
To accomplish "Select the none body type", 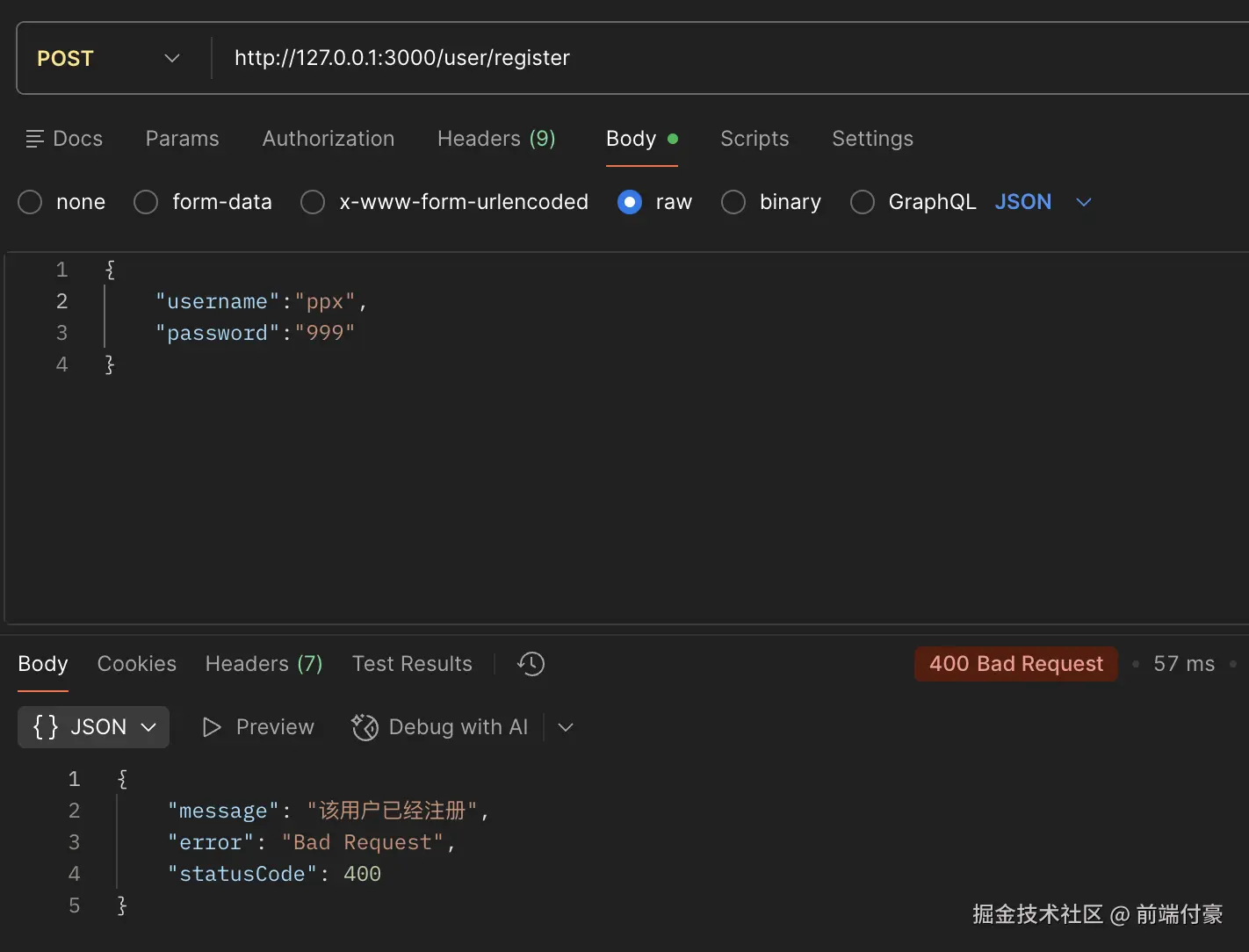I will [x=30, y=202].
